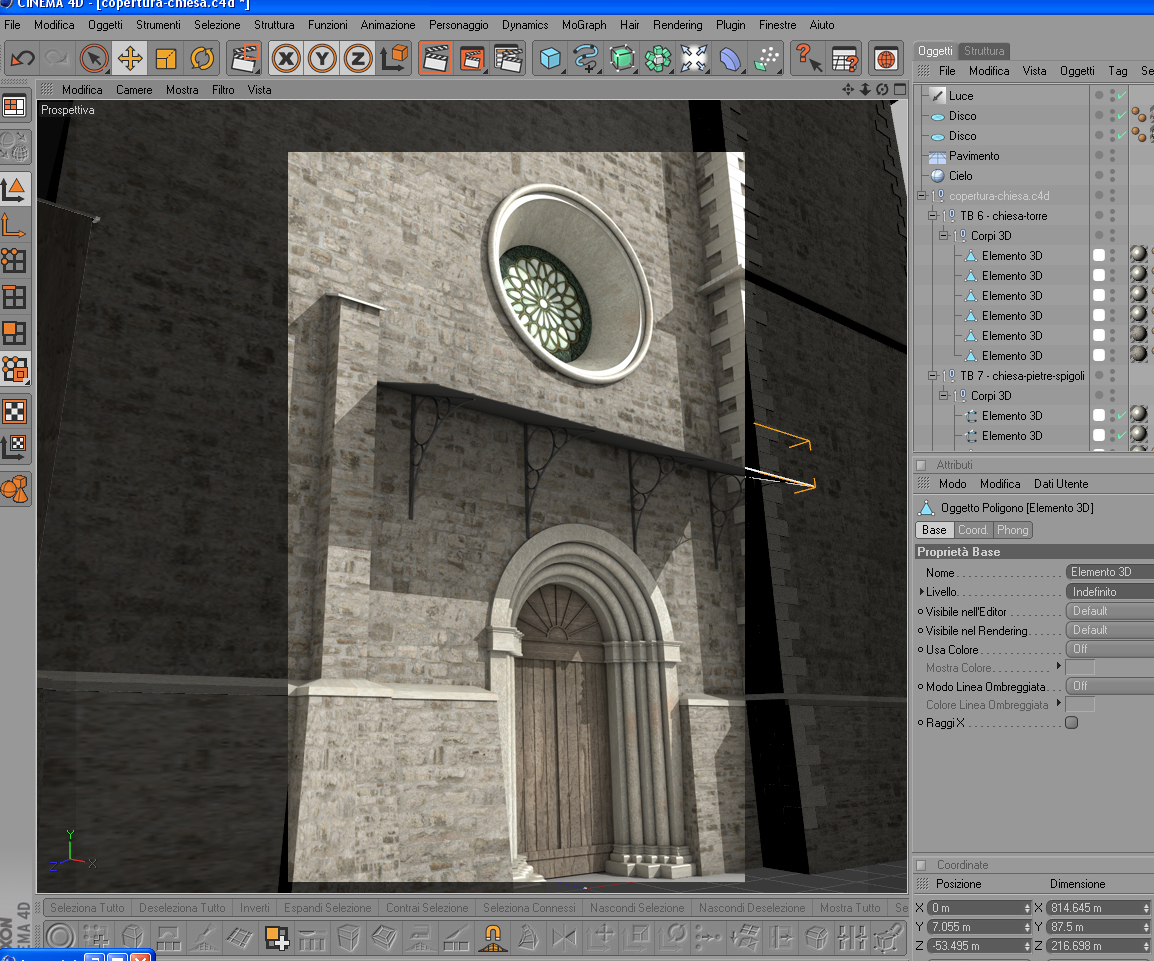Click the Deseleziona Tutto button
The height and width of the screenshot is (961, 1154).
(183, 908)
